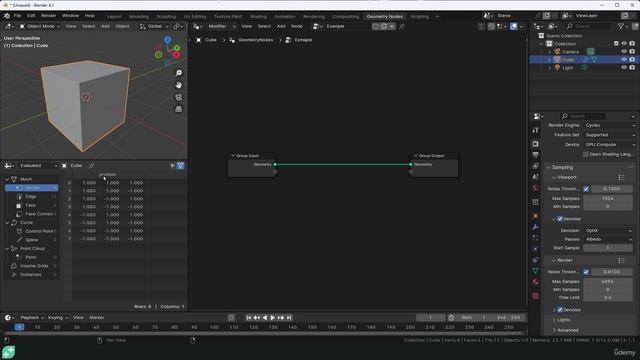This screenshot has width=640, height=360.
Task: Switch to the Layout workspace tab
Action: (x=114, y=16)
